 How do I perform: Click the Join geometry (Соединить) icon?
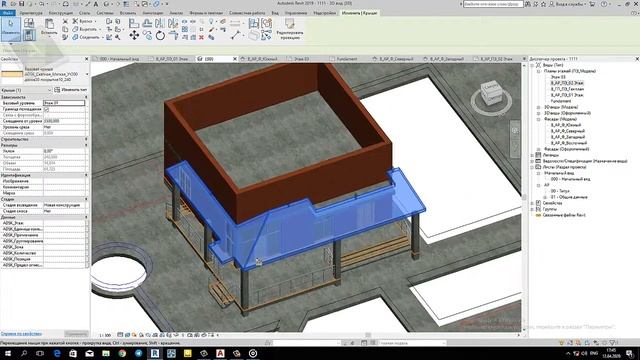[75, 37]
